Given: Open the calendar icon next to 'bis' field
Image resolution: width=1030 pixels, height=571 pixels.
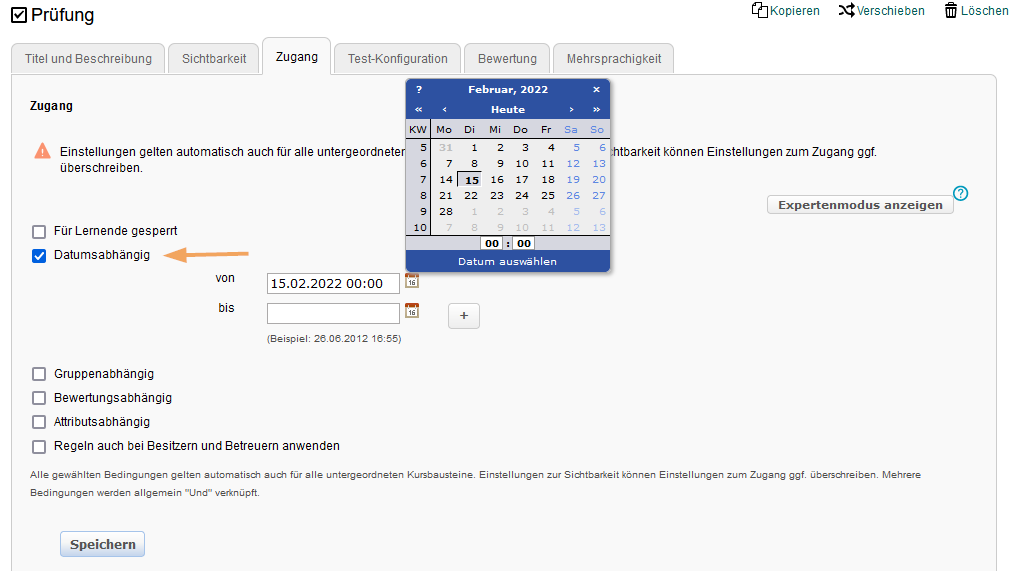Looking at the screenshot, I should point(412,310).
